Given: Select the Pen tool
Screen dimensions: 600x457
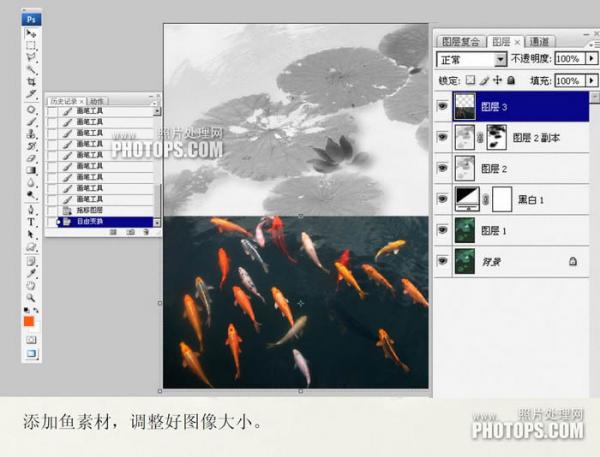Looking at the screenshot, I should (x=31, y=210).
